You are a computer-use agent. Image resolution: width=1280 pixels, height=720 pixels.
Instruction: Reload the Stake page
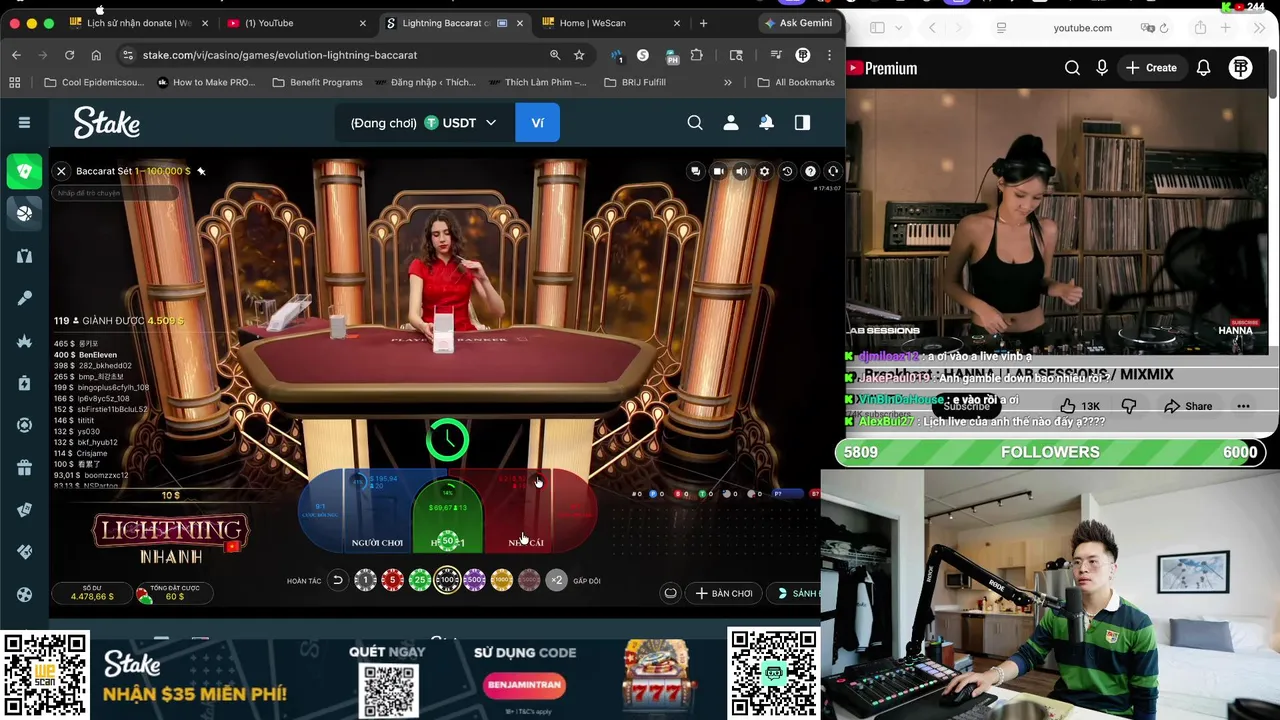coord(69,55)
